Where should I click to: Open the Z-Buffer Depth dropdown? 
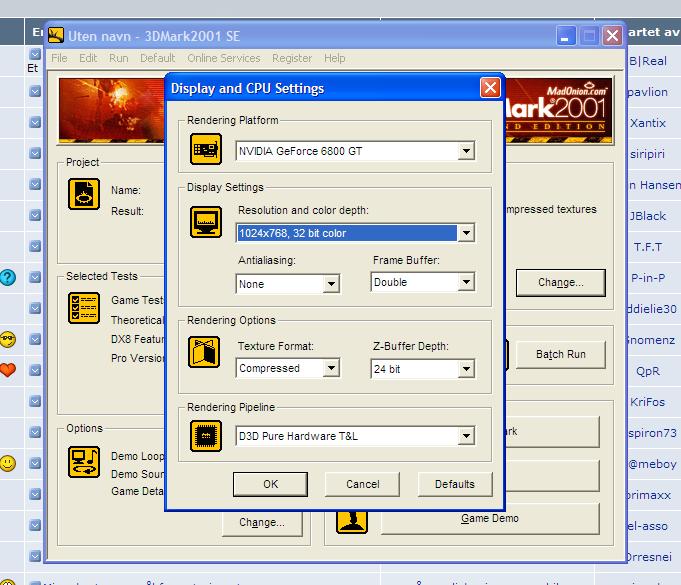(466, 369)
